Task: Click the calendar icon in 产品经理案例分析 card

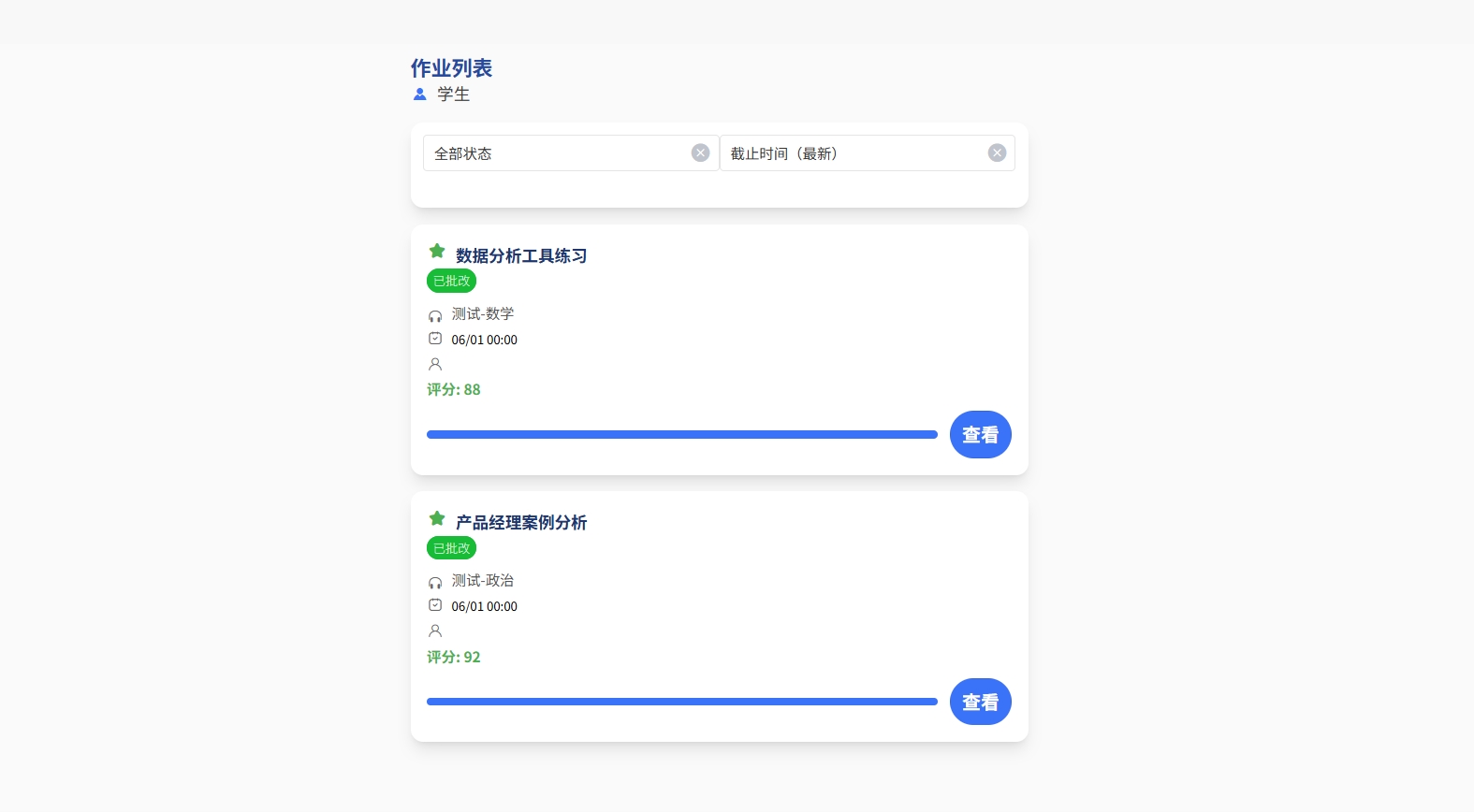Action: [x=435, y=605]
